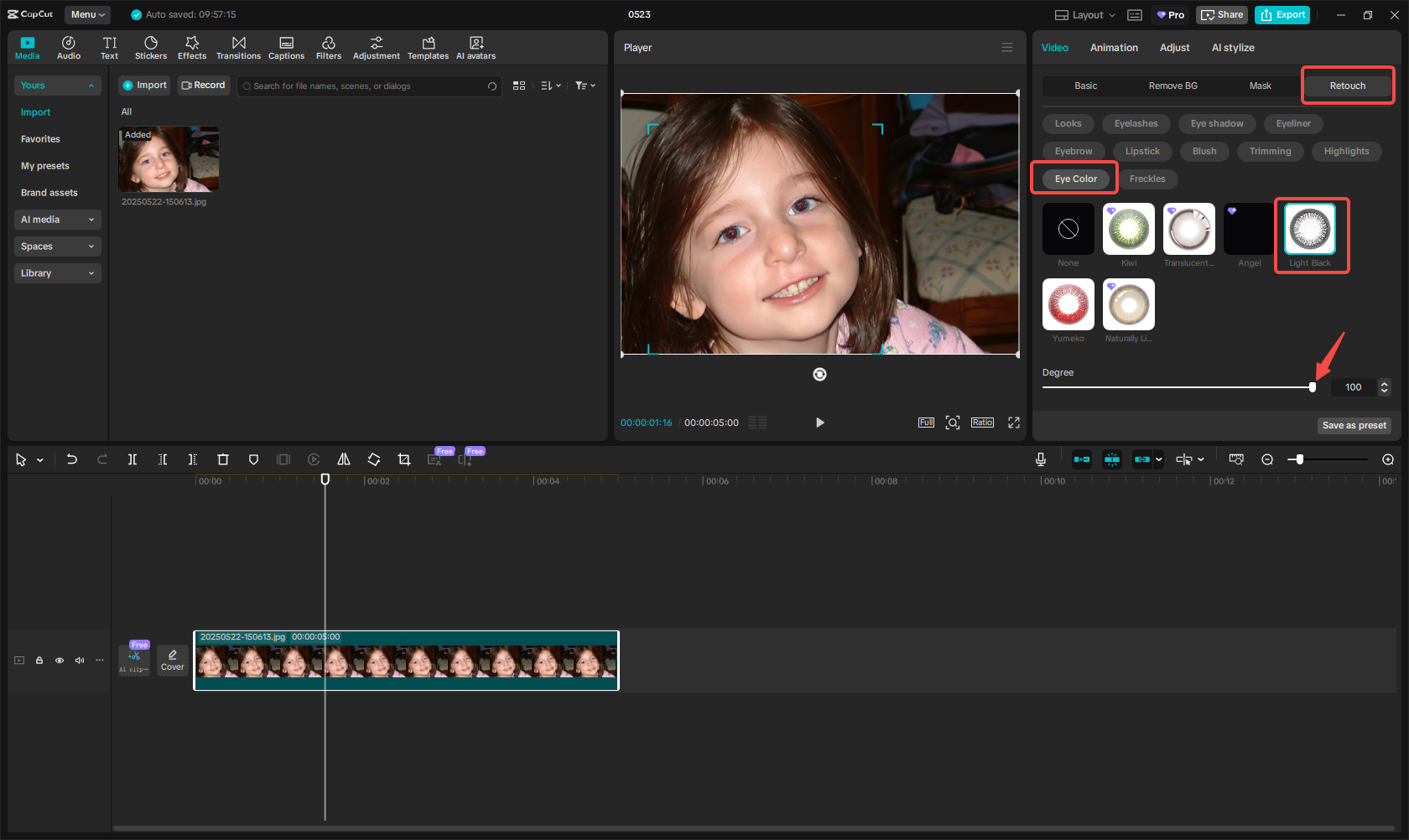Select the Crop tool in timeline toolbar
The height and width of the screenshot is (840, 1409).
click(404, 459)
